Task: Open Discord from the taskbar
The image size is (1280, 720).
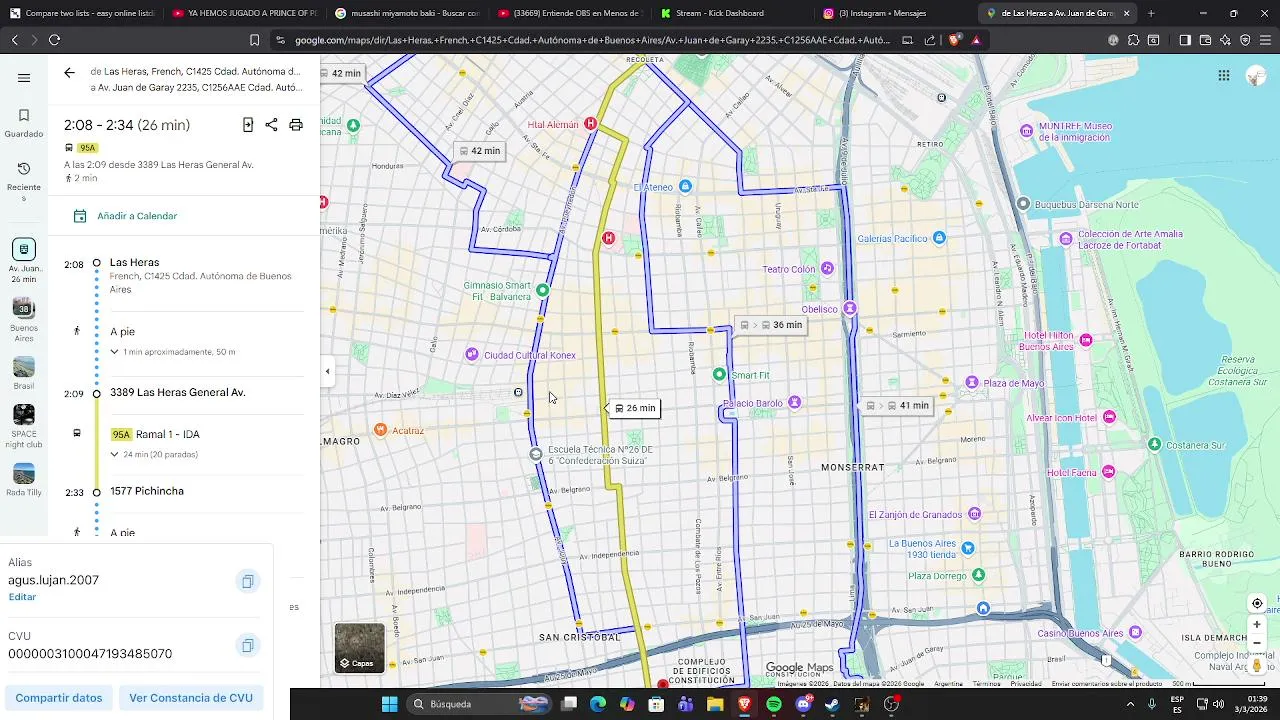Action: coord(803,704)
